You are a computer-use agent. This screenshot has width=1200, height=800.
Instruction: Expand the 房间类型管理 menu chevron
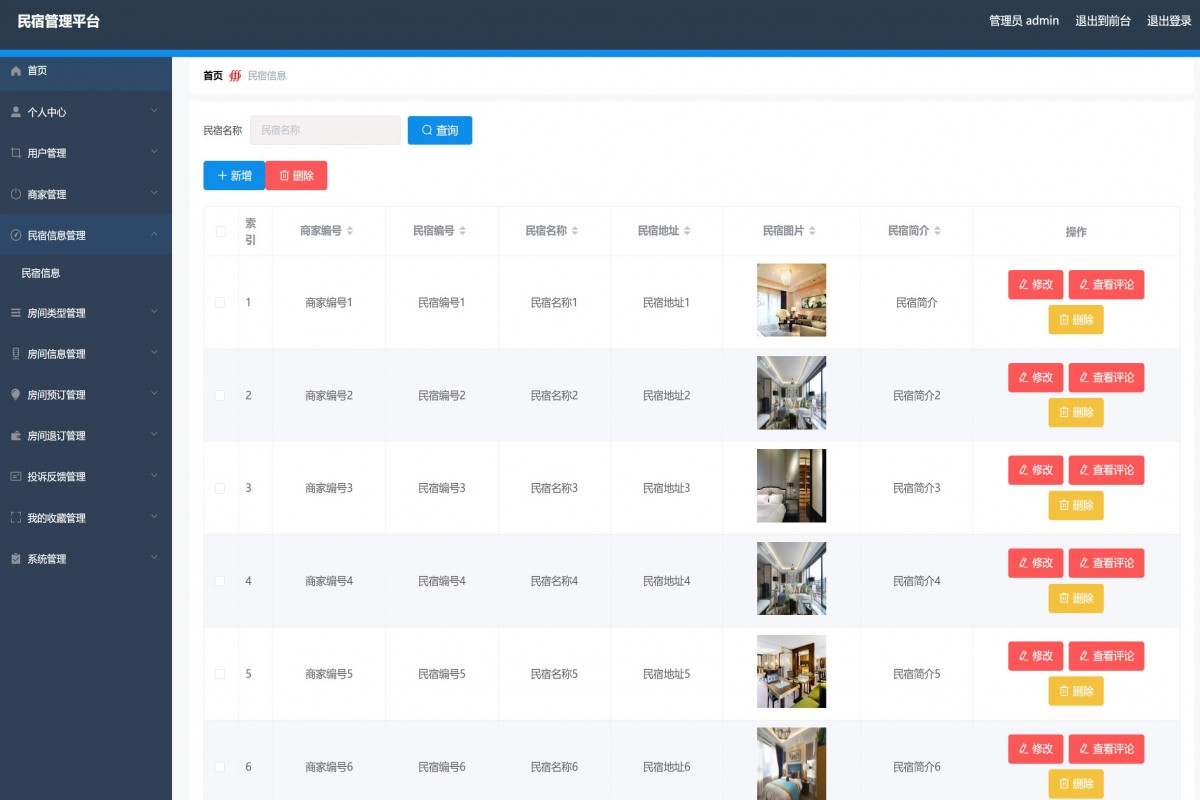pos(153,313)
